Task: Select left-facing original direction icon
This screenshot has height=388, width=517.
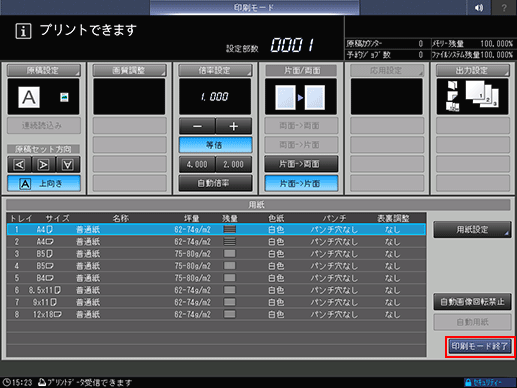Action: (x=19, y=165)
